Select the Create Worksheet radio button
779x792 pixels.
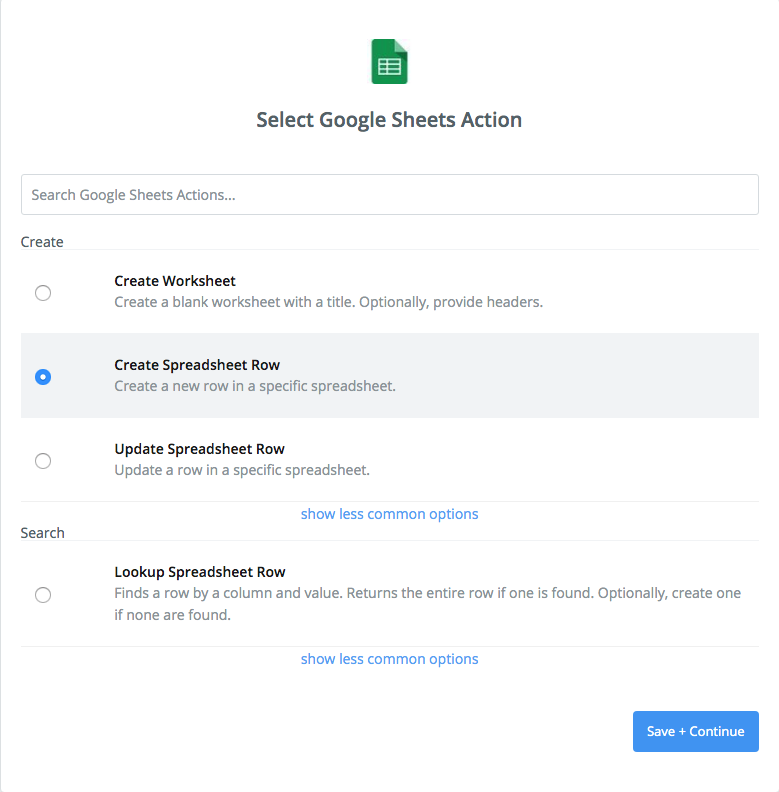(43, 293)
